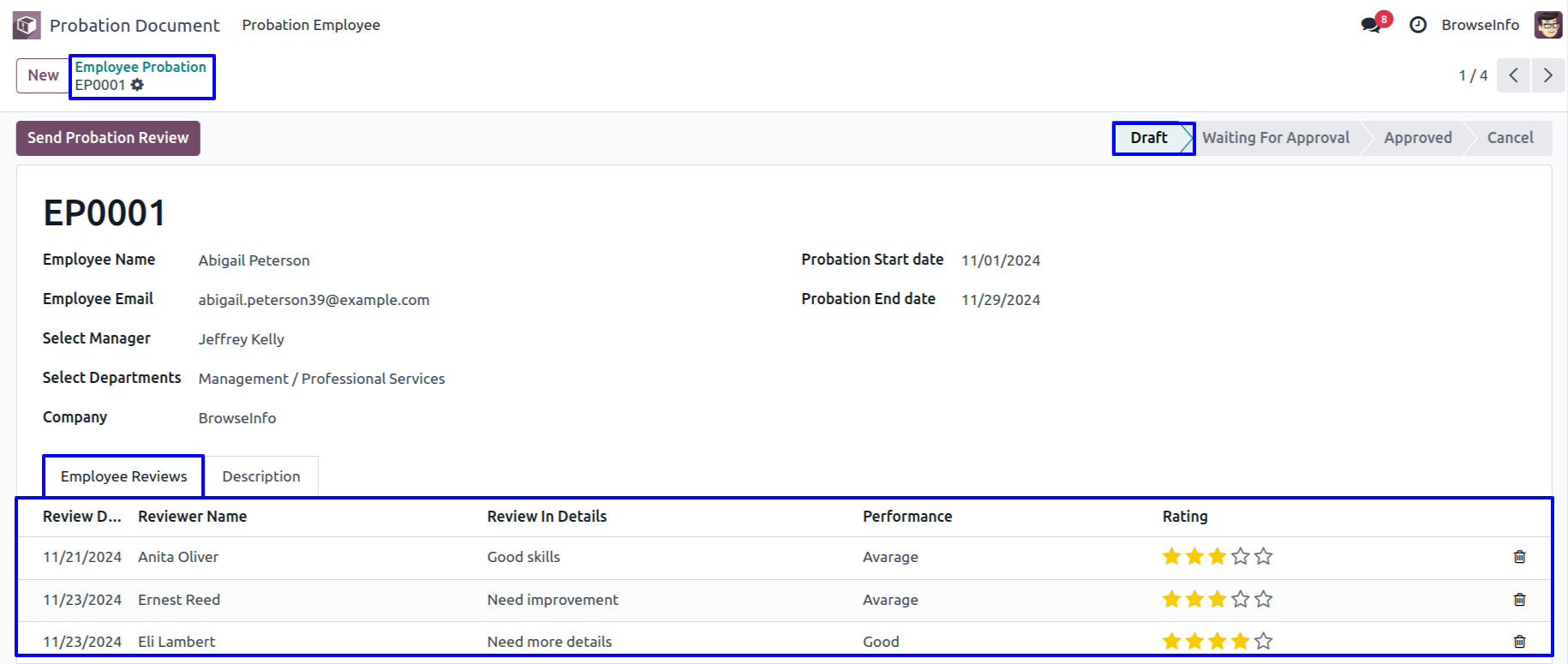Delete Anita Oliver's review row
The width and height of the screenshot is (1568, 664).
1519,557
